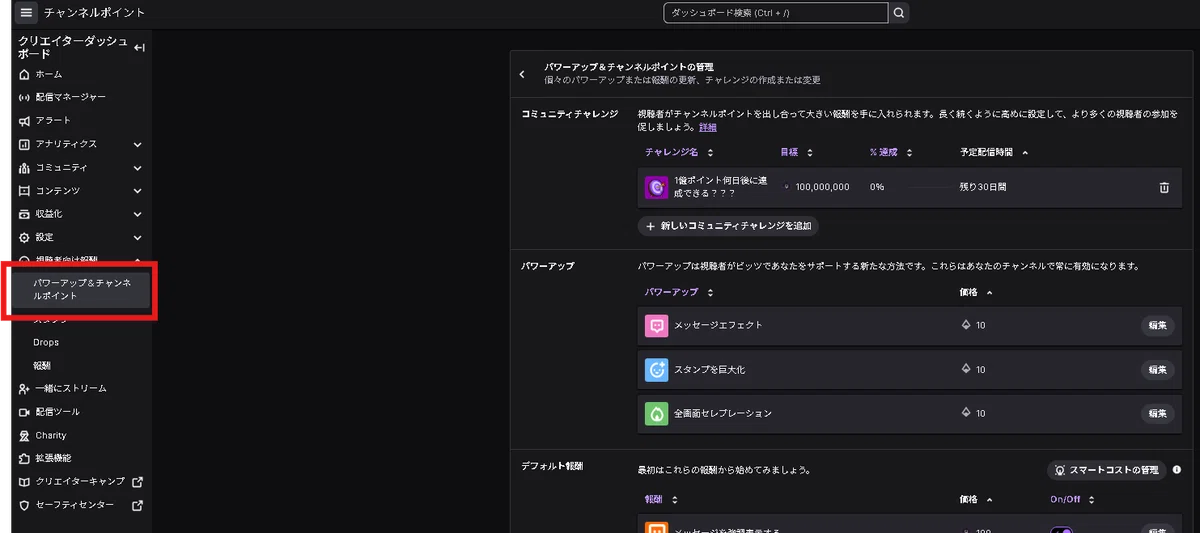The image size is (1200, 533).
Task: Click the コミュニティ people icon
Action: (25, 167)
